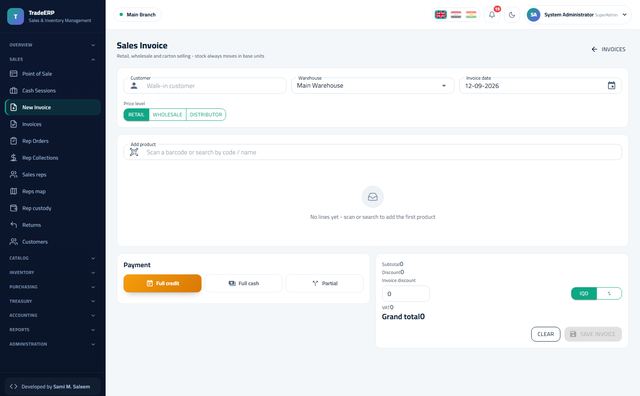Switch language using the third flag

point(471,15)
